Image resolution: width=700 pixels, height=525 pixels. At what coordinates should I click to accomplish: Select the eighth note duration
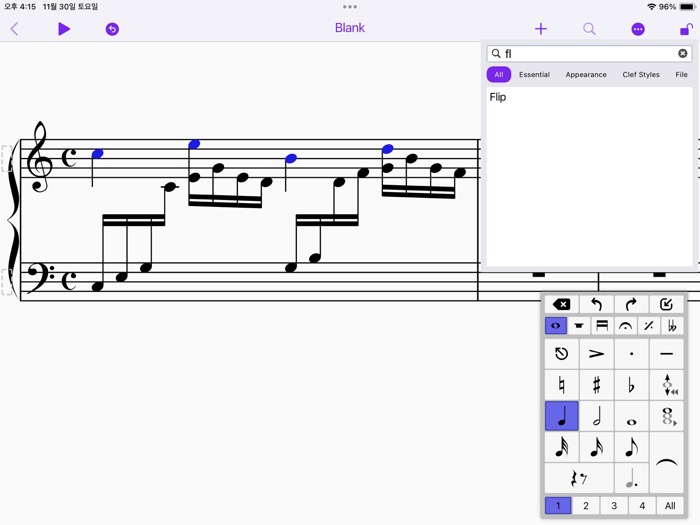[x=631, y=447]
